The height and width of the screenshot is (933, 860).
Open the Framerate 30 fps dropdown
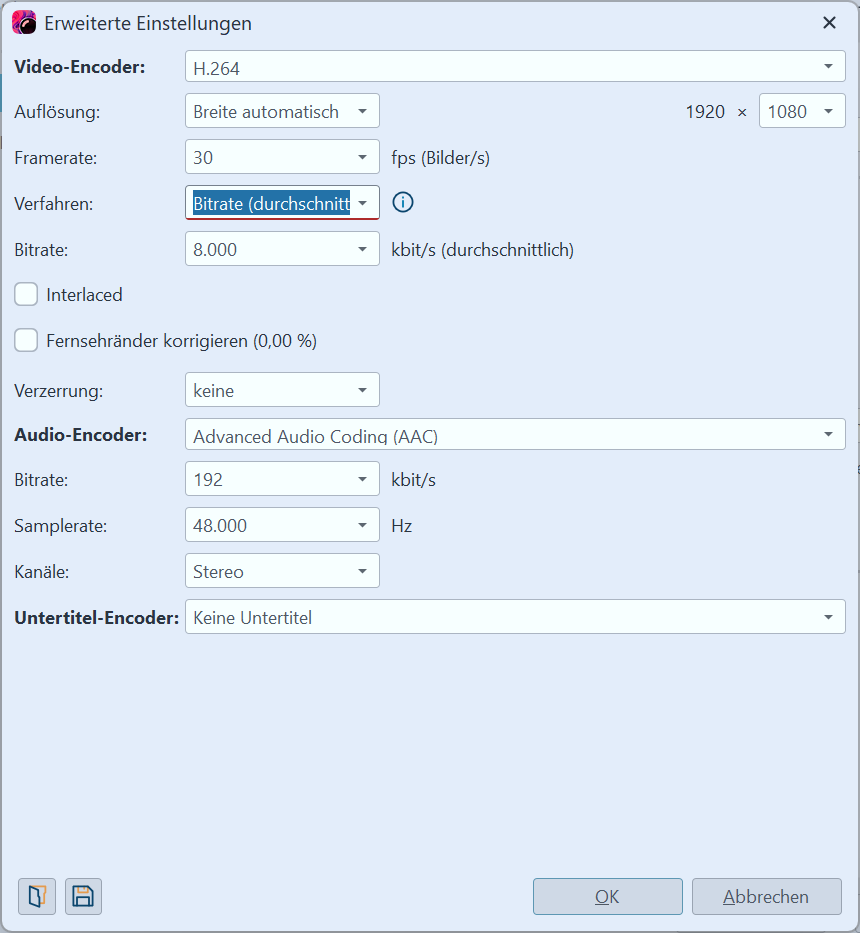pos(282,158)
